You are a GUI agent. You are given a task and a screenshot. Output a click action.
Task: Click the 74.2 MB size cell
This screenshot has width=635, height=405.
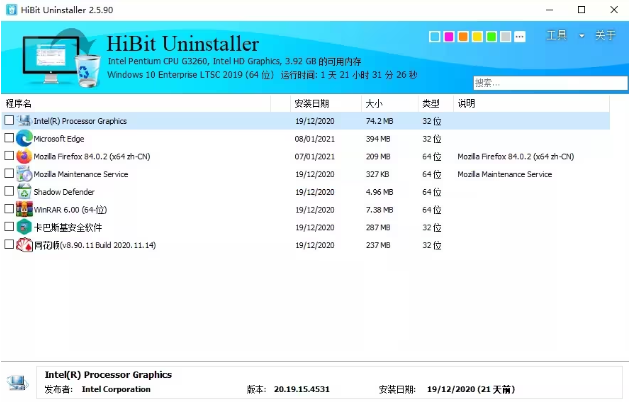click(x=379, y=121)
